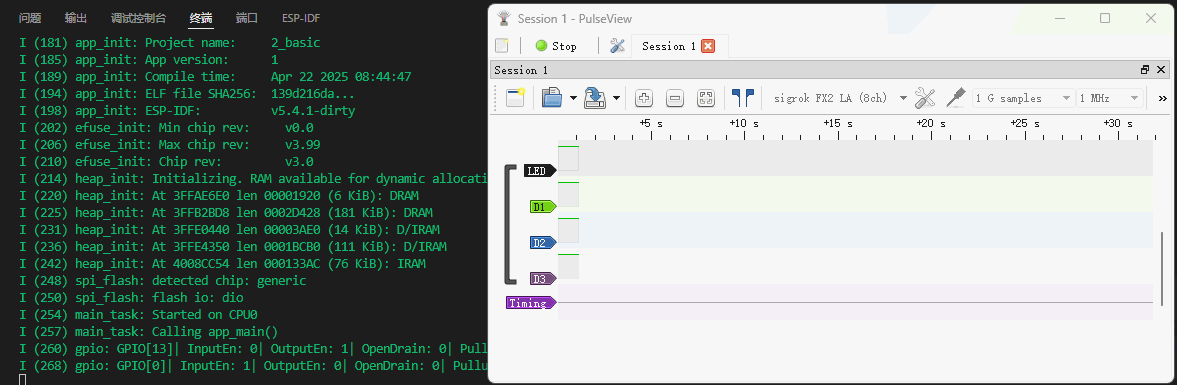Float the Session 1 dock panel

pos(1145,70)
